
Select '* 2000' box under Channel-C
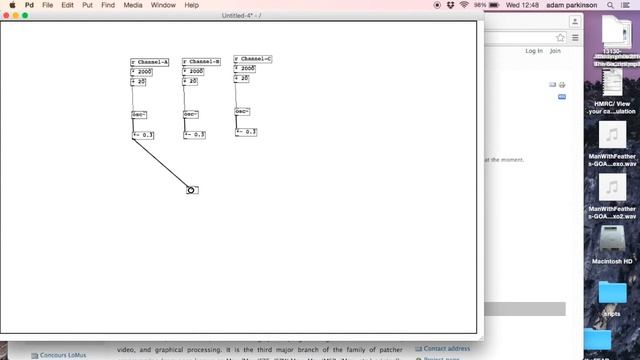tap(244, 69)
